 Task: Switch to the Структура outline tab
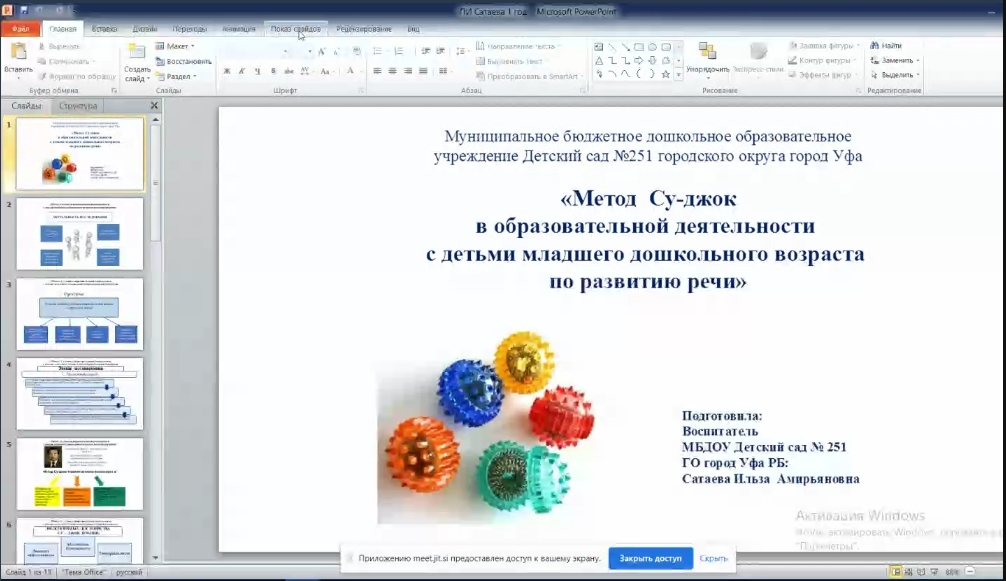pyautogui.click(x=77, y=105)
